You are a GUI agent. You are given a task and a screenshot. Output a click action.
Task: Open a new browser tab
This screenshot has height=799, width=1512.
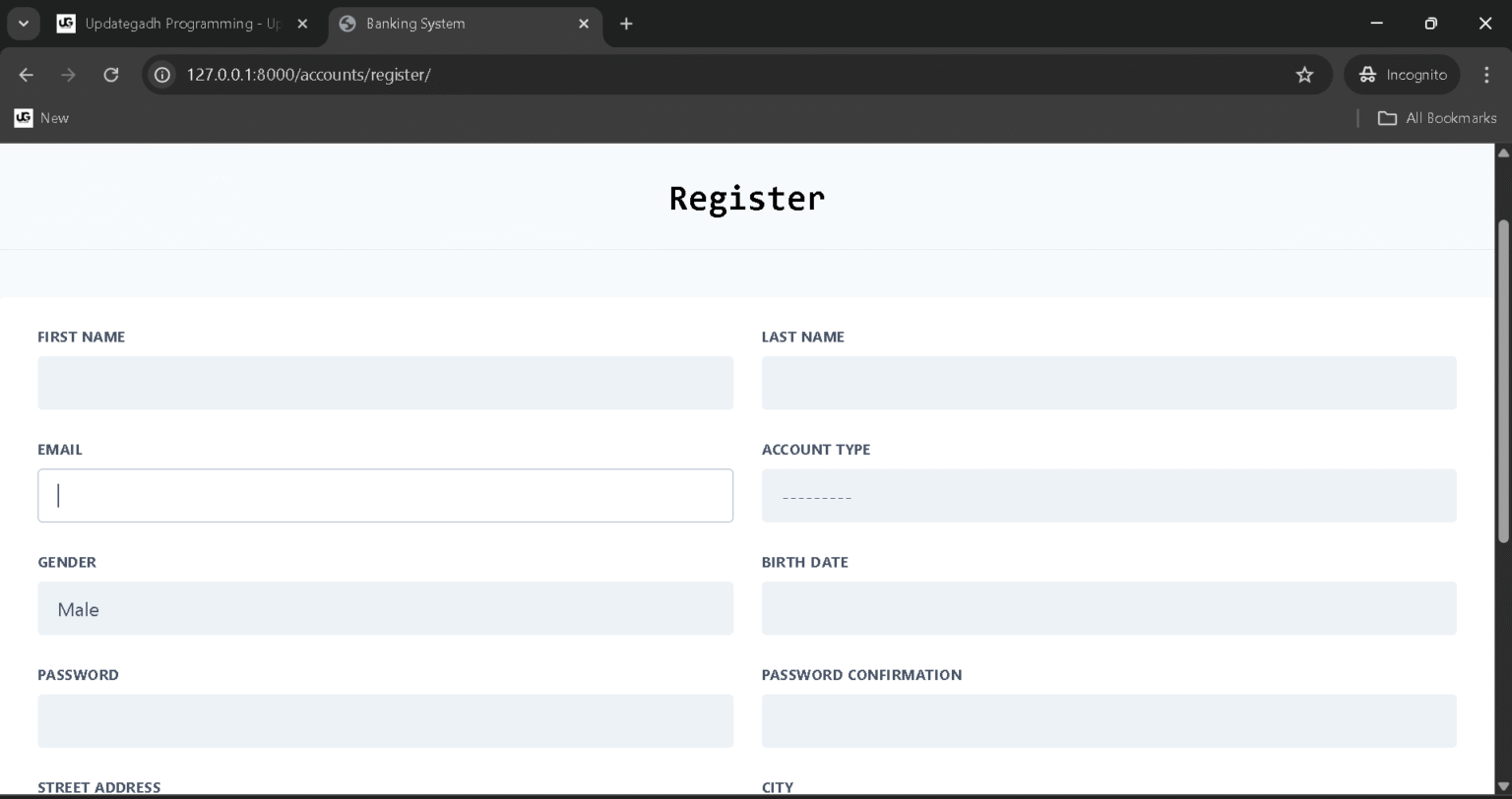click(x=626, y=24)
